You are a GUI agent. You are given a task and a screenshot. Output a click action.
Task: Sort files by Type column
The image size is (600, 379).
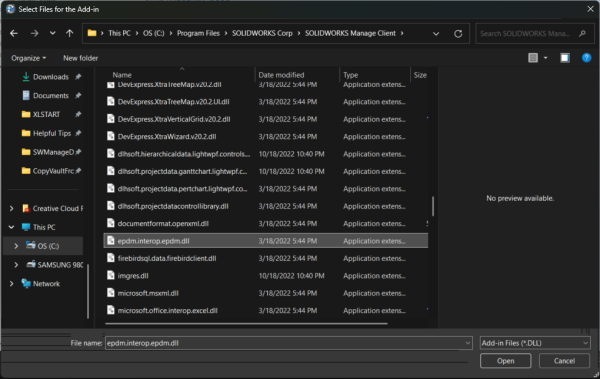pos(350,75)
